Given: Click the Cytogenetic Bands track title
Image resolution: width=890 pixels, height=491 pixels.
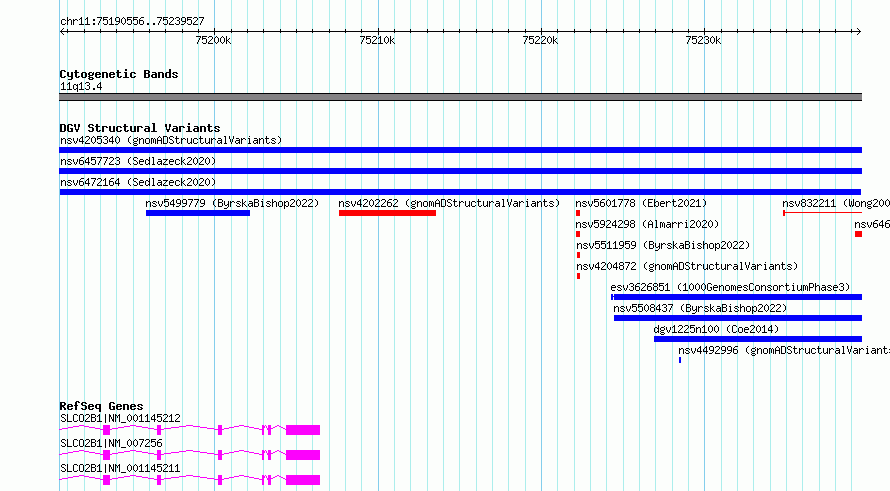Looking at the screenshot, I should 119,74.
